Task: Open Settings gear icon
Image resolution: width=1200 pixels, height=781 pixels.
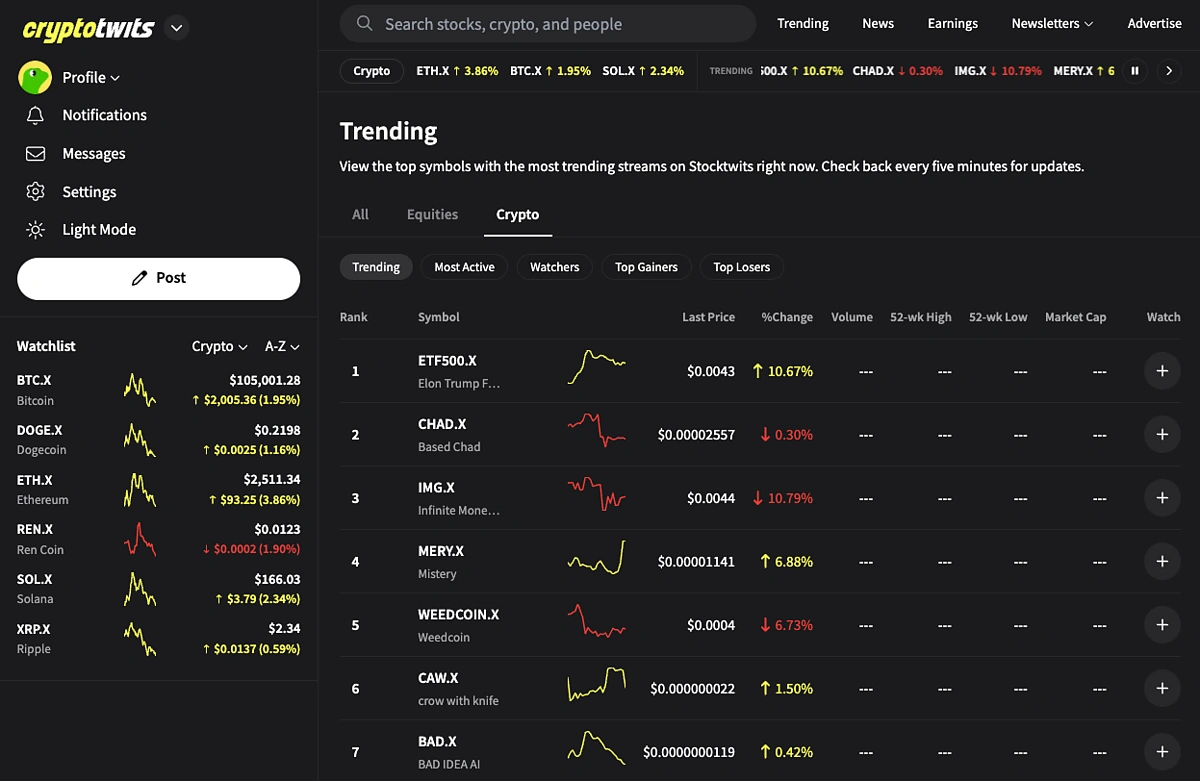Action: point(36,192)
